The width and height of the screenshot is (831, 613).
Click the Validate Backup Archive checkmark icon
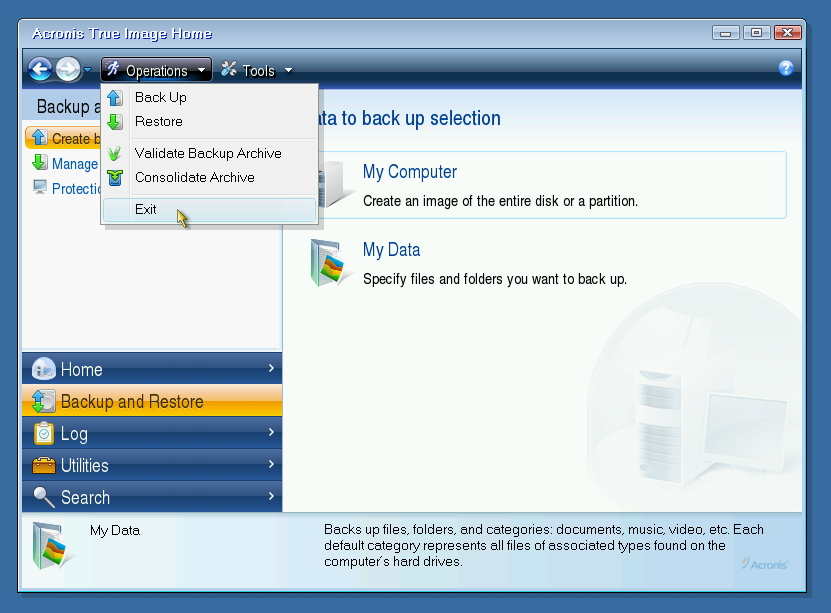pyautogui.click(x=115, y=153)
